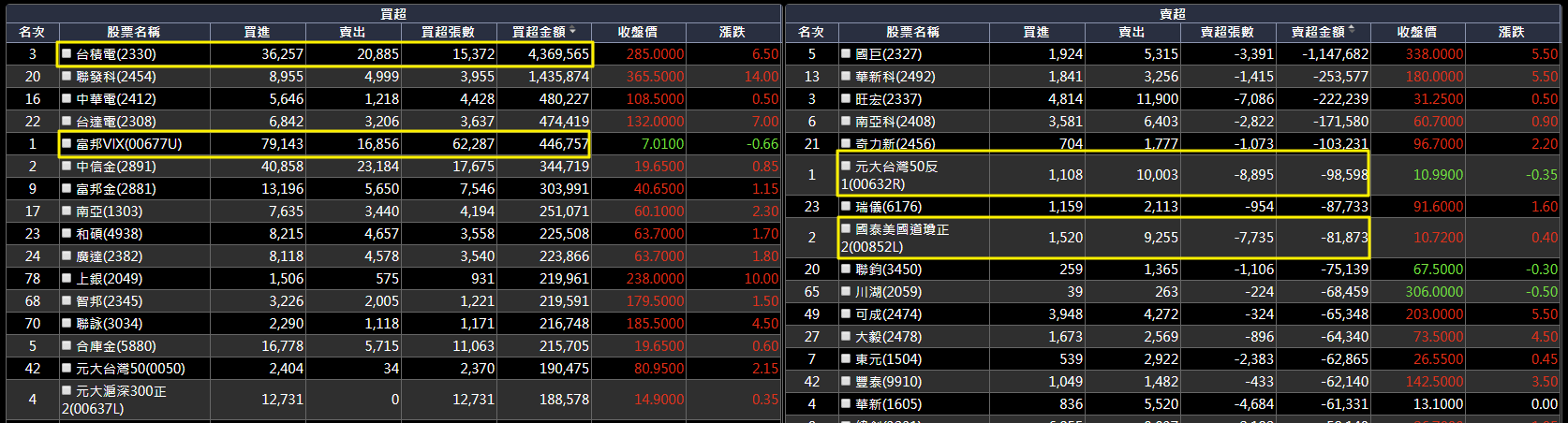The height and width of the screenshot is (423, 1568).
Task: Enable the 中信金(2891) checkbox
Action: [67, 166]
